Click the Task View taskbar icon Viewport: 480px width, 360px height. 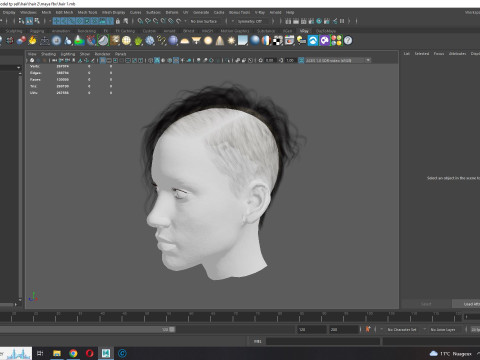40,353
